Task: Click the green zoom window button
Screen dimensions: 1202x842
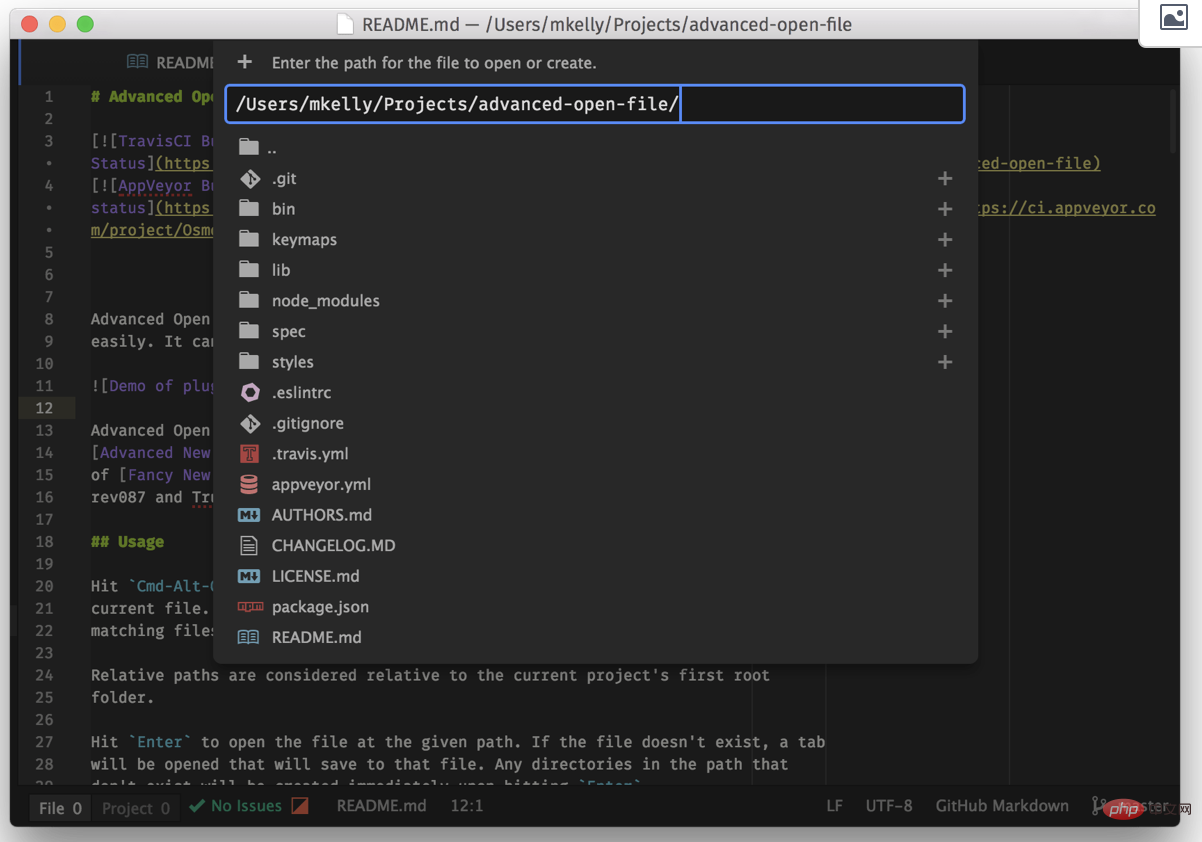Action: coord(85,23)
